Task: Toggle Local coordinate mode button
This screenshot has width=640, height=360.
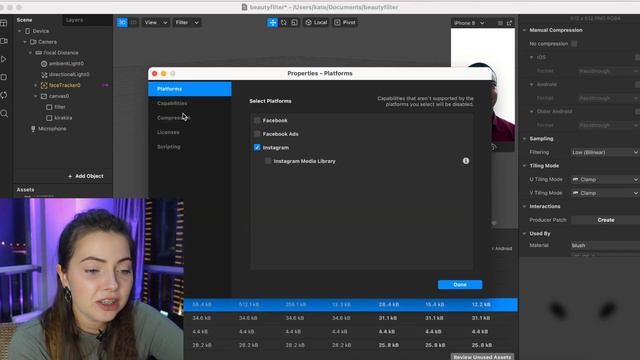Action: pos(316,22)
